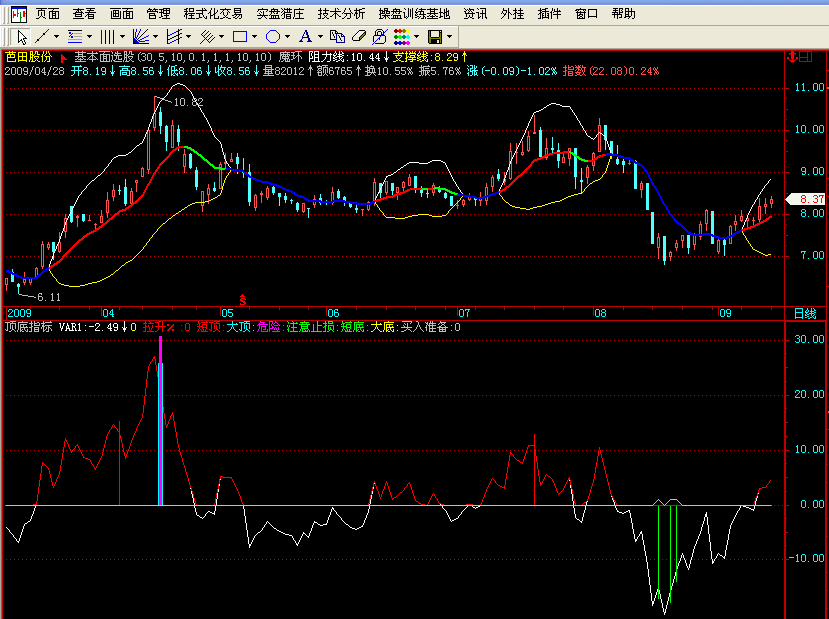Click the 基本面选股 indicator label
829x619 pixels.
tap(104, 57)
